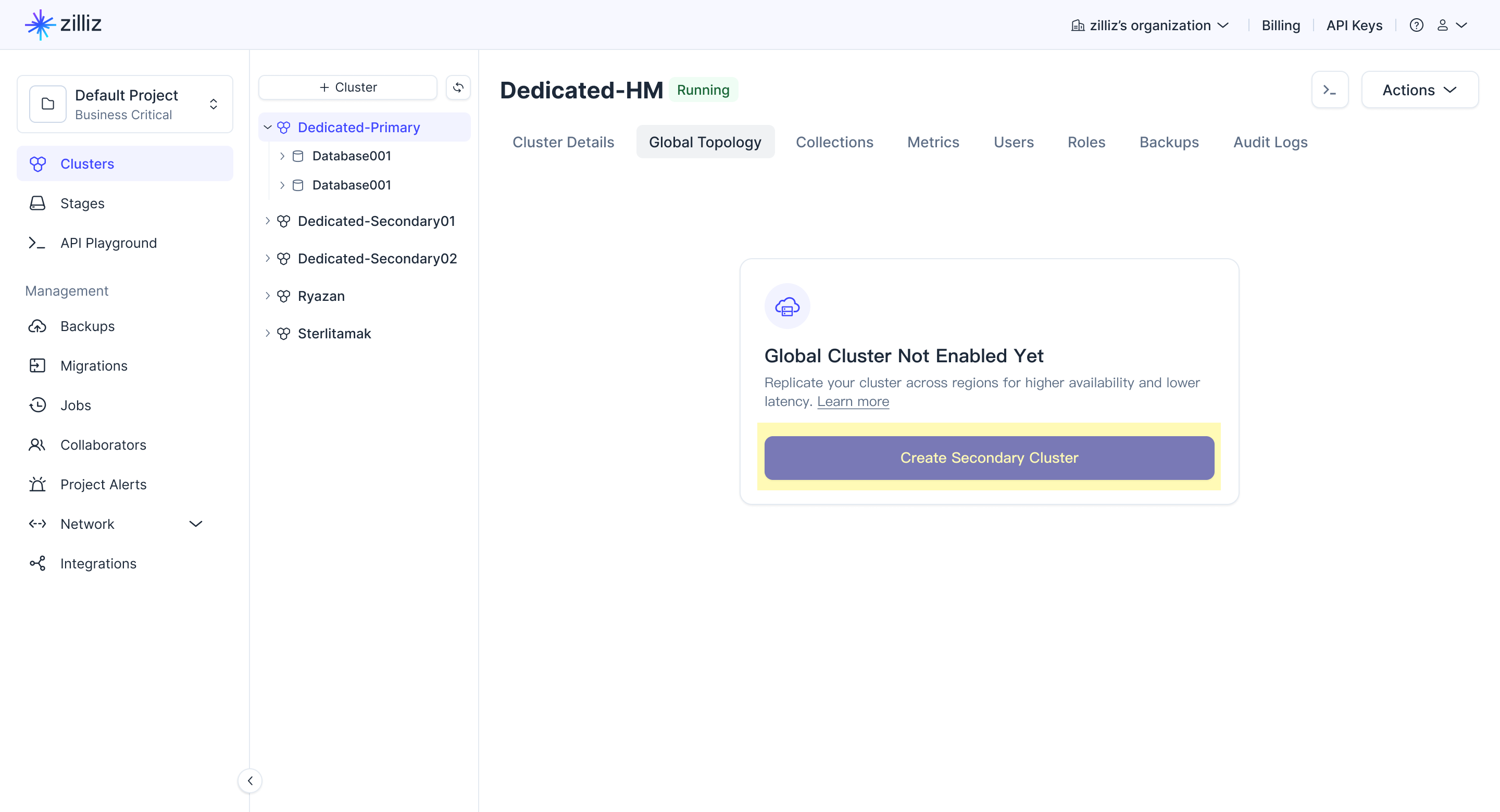Expand the Dedicated-Secondary01 cluster node
Screen dimensions: 1500x812
tap(267, 221)
